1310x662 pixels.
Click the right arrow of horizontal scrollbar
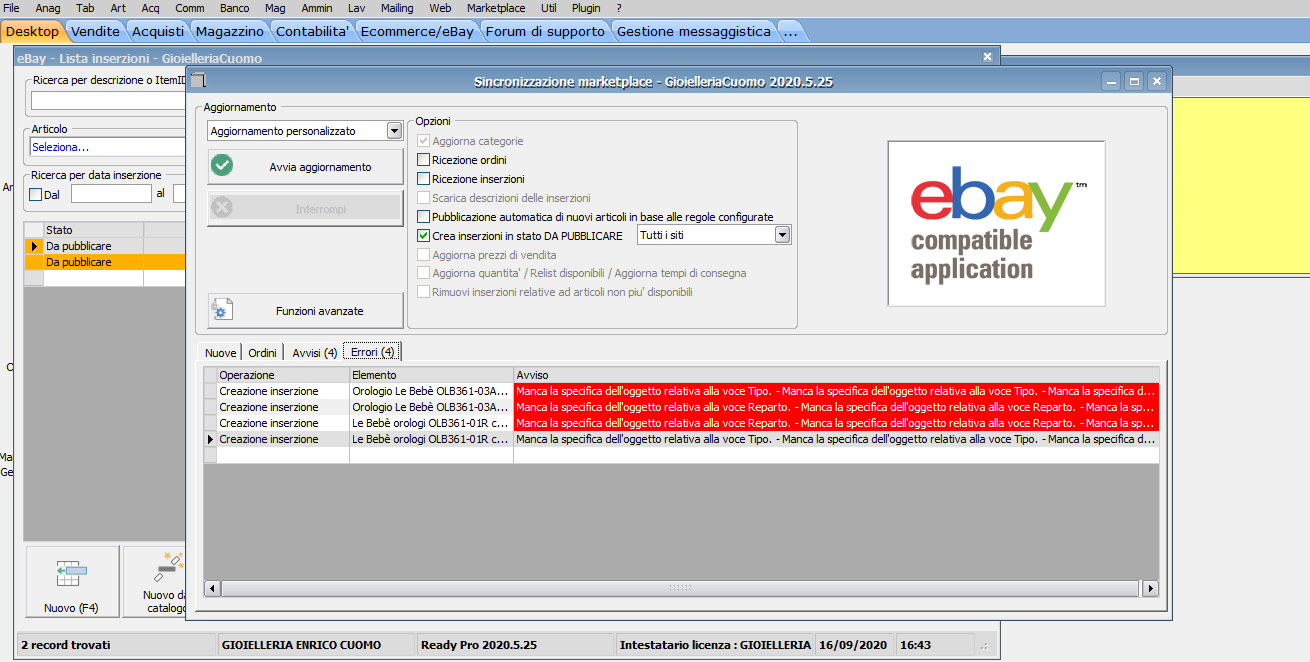(1150, 588)
